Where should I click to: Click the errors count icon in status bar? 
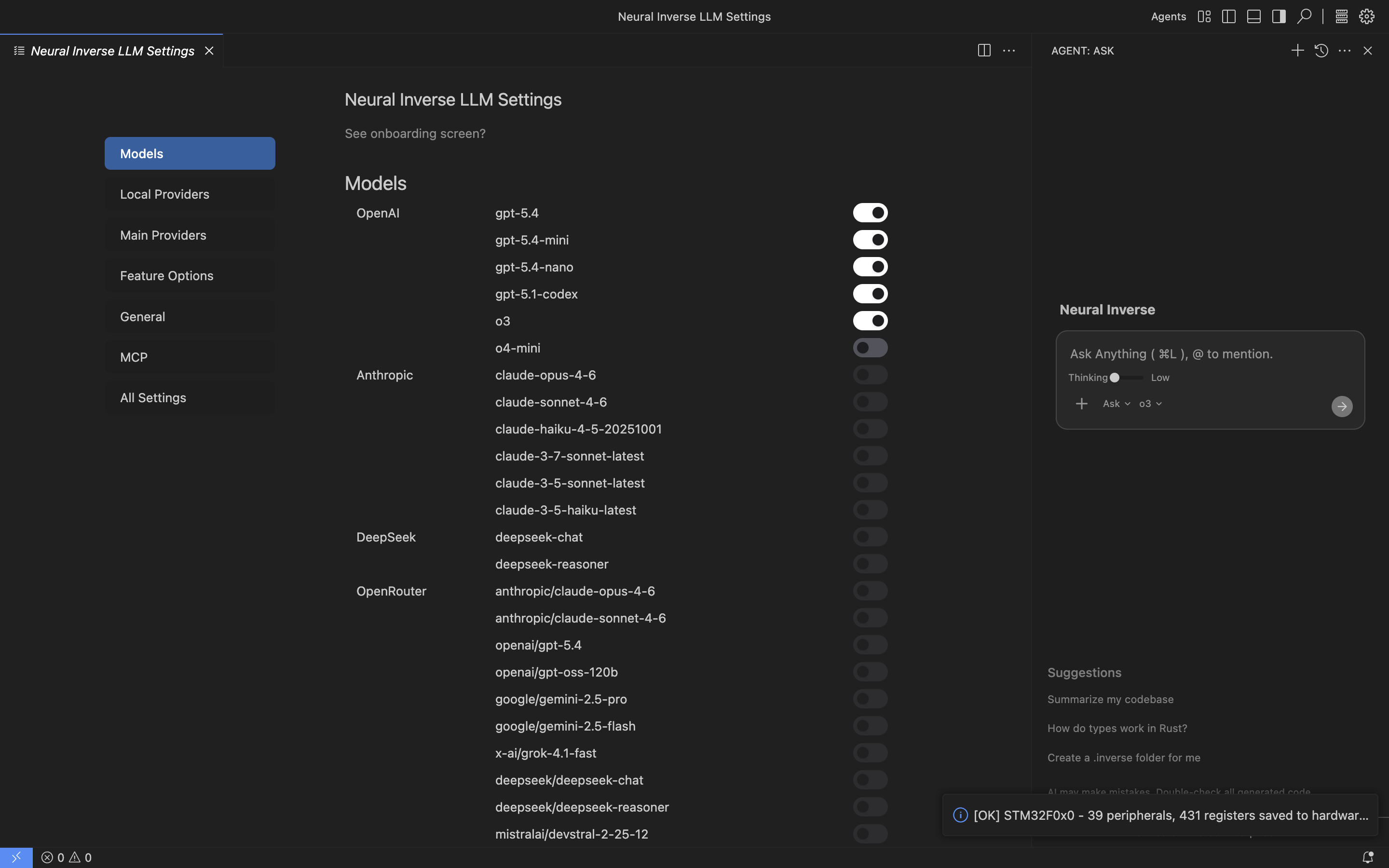(53, 857)
